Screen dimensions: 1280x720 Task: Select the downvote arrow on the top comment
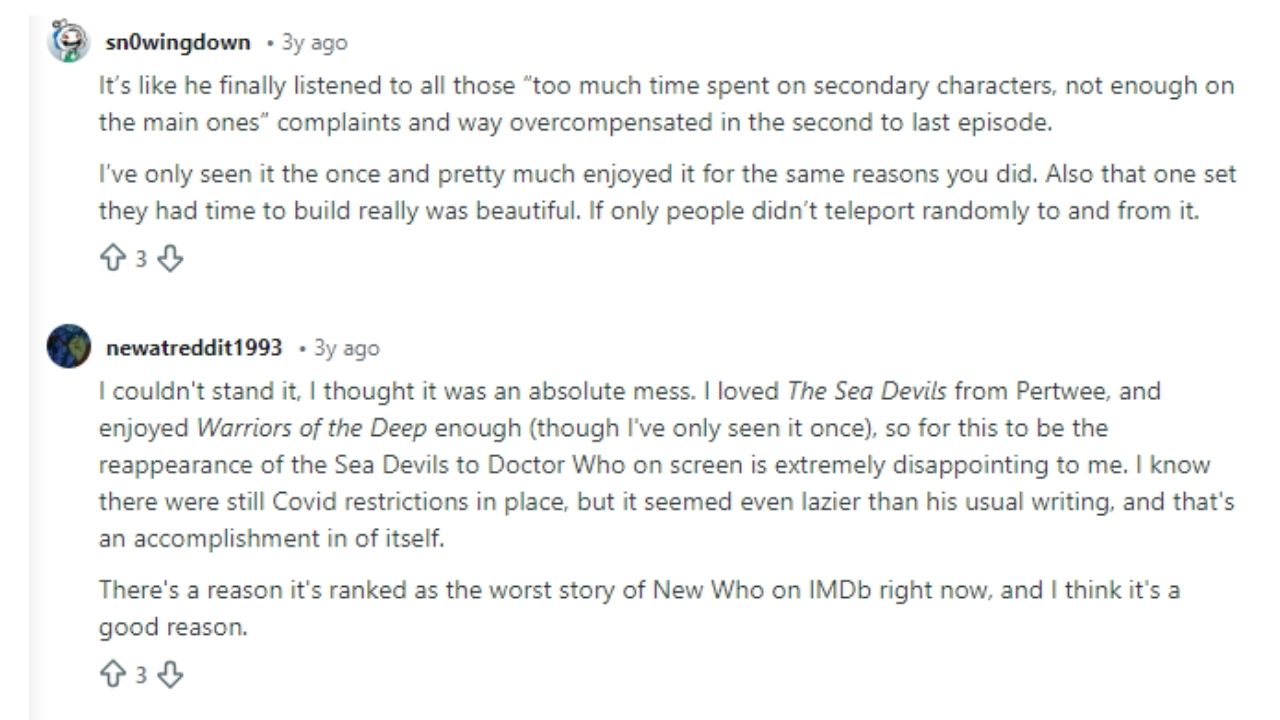(x=169, y=258)
